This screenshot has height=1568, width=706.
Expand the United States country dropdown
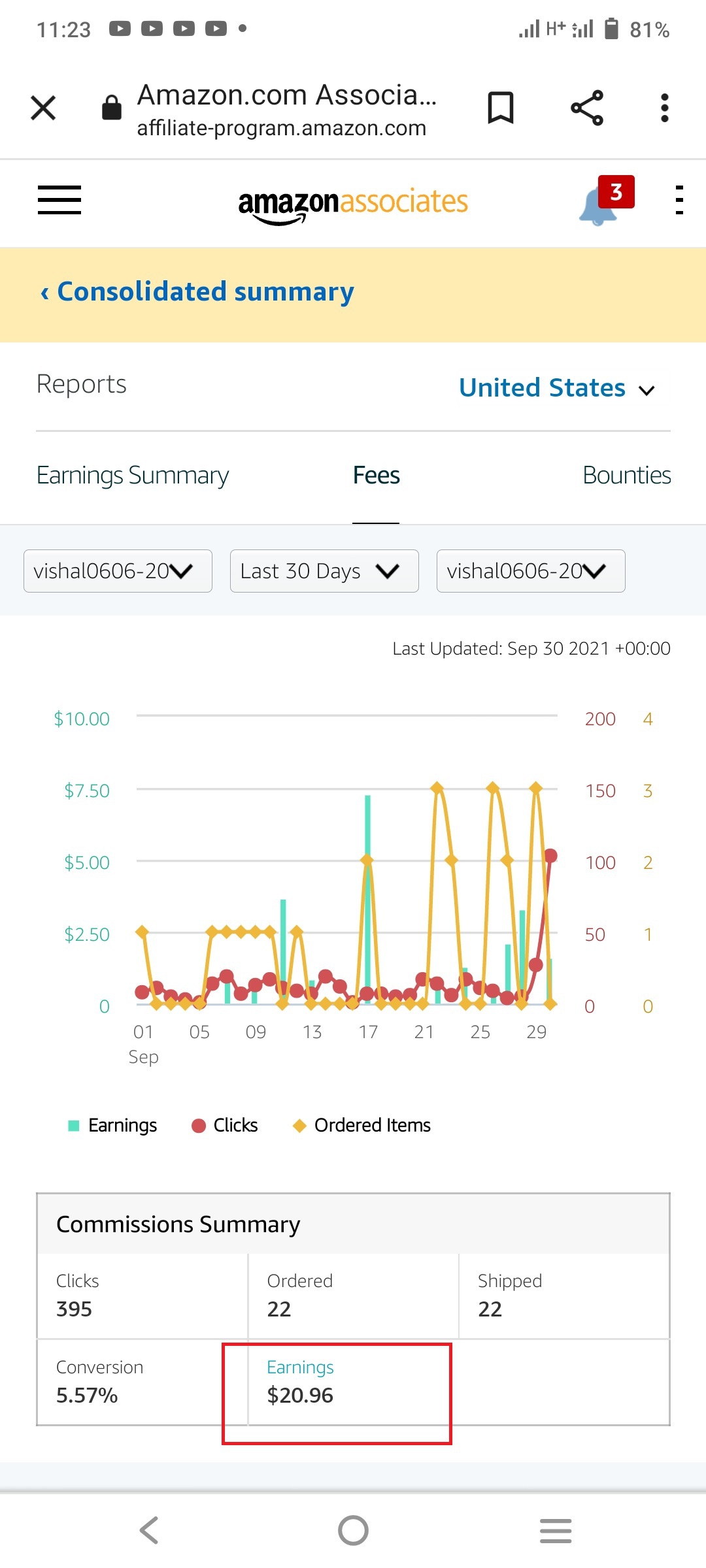[x=556, y=388]
